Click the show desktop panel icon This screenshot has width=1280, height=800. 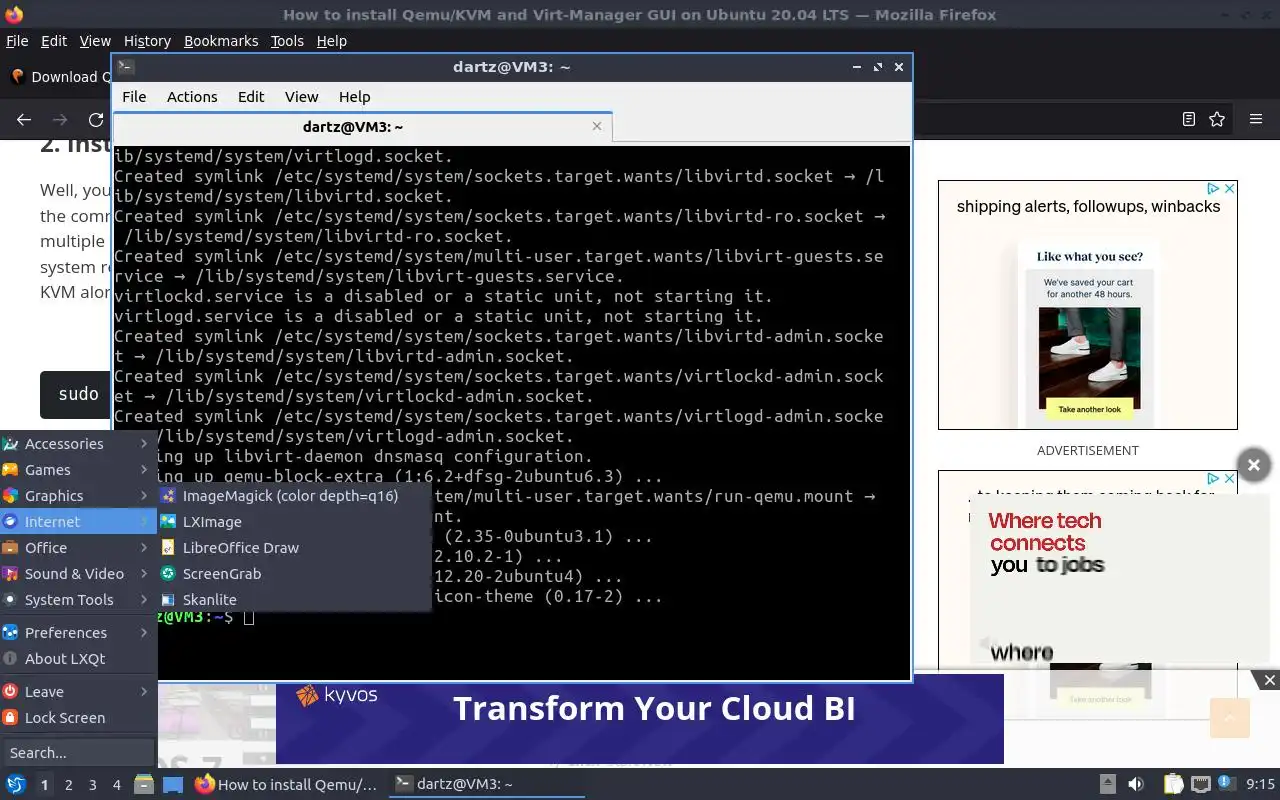point(173,784)
